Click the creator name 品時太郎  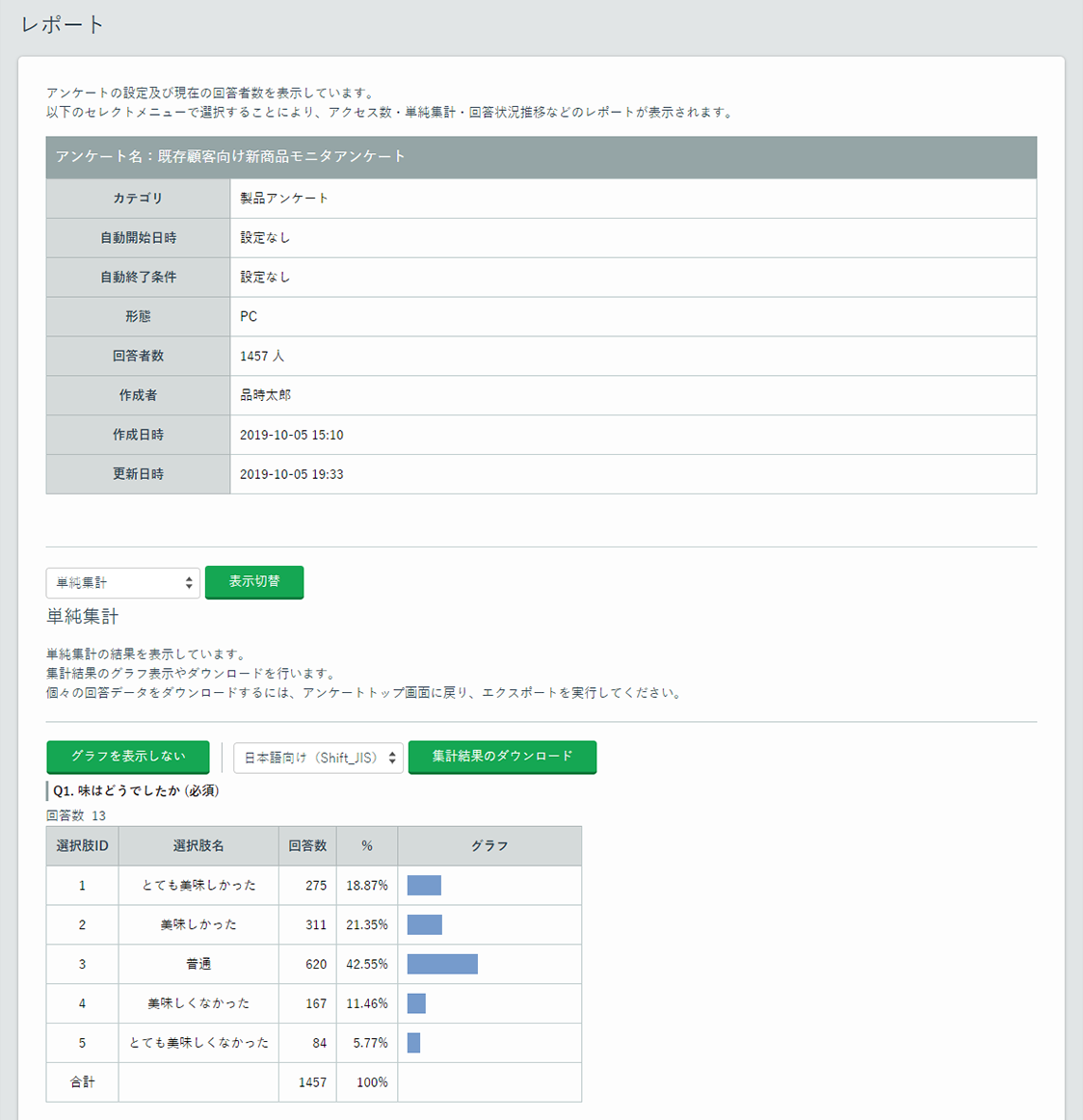(x=265, y=395)
